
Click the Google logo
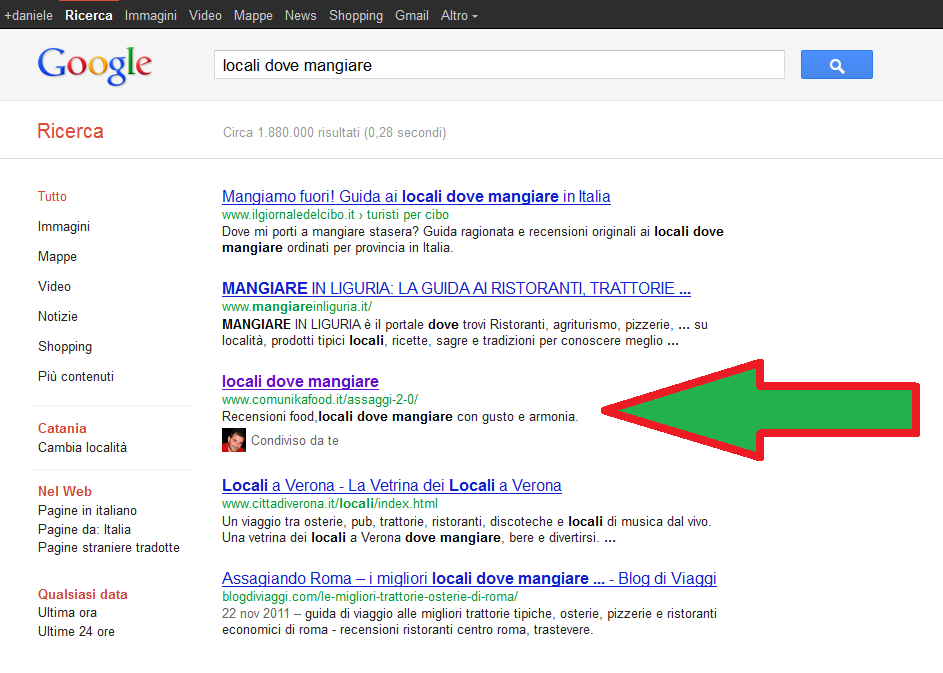coord(94,66)
